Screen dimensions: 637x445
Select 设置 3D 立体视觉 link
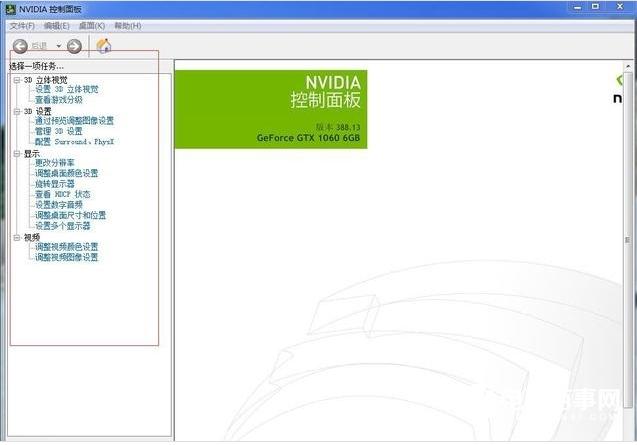click(x=67, y=90)
